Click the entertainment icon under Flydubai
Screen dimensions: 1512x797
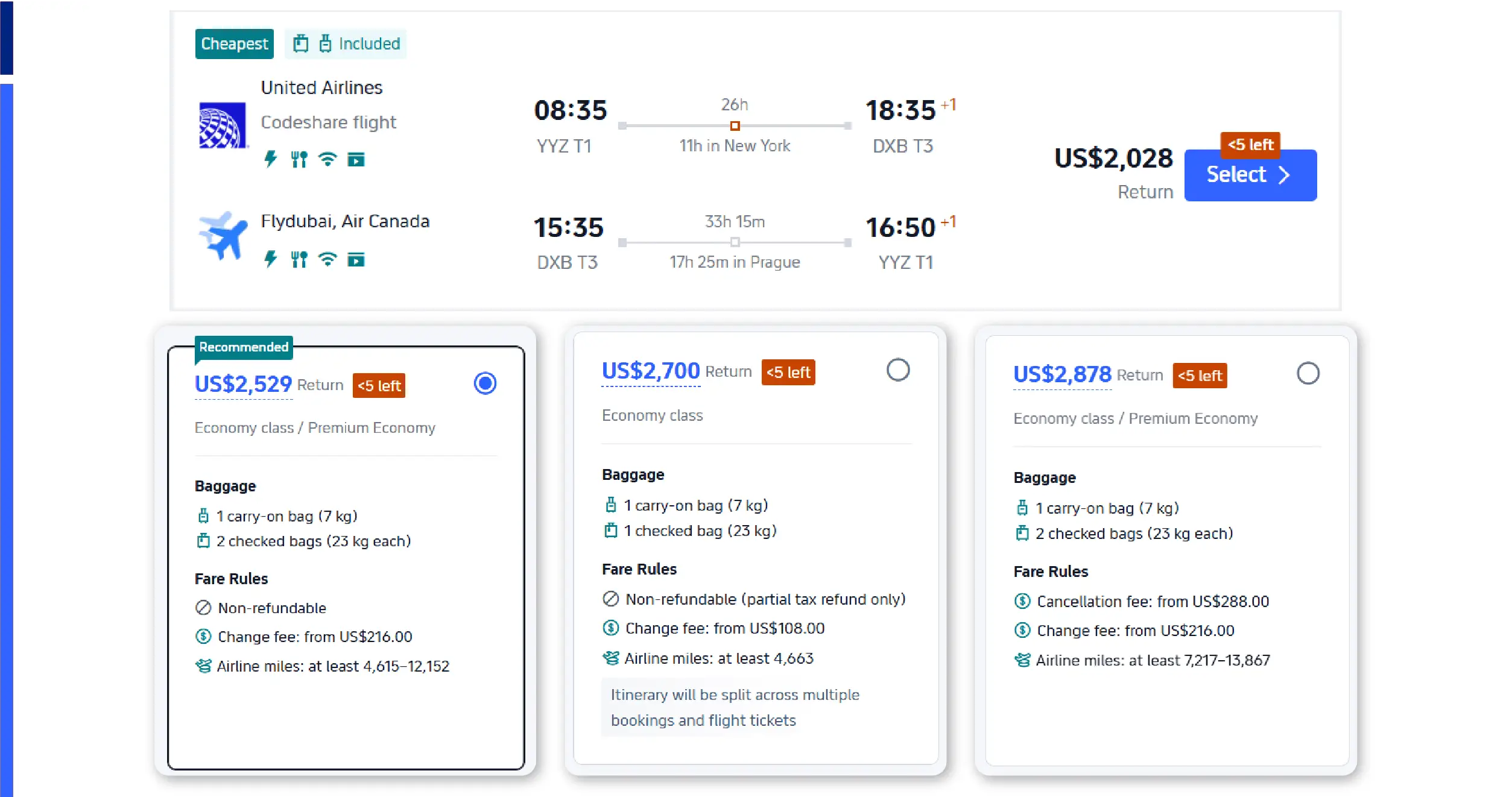tap(356, 259)
